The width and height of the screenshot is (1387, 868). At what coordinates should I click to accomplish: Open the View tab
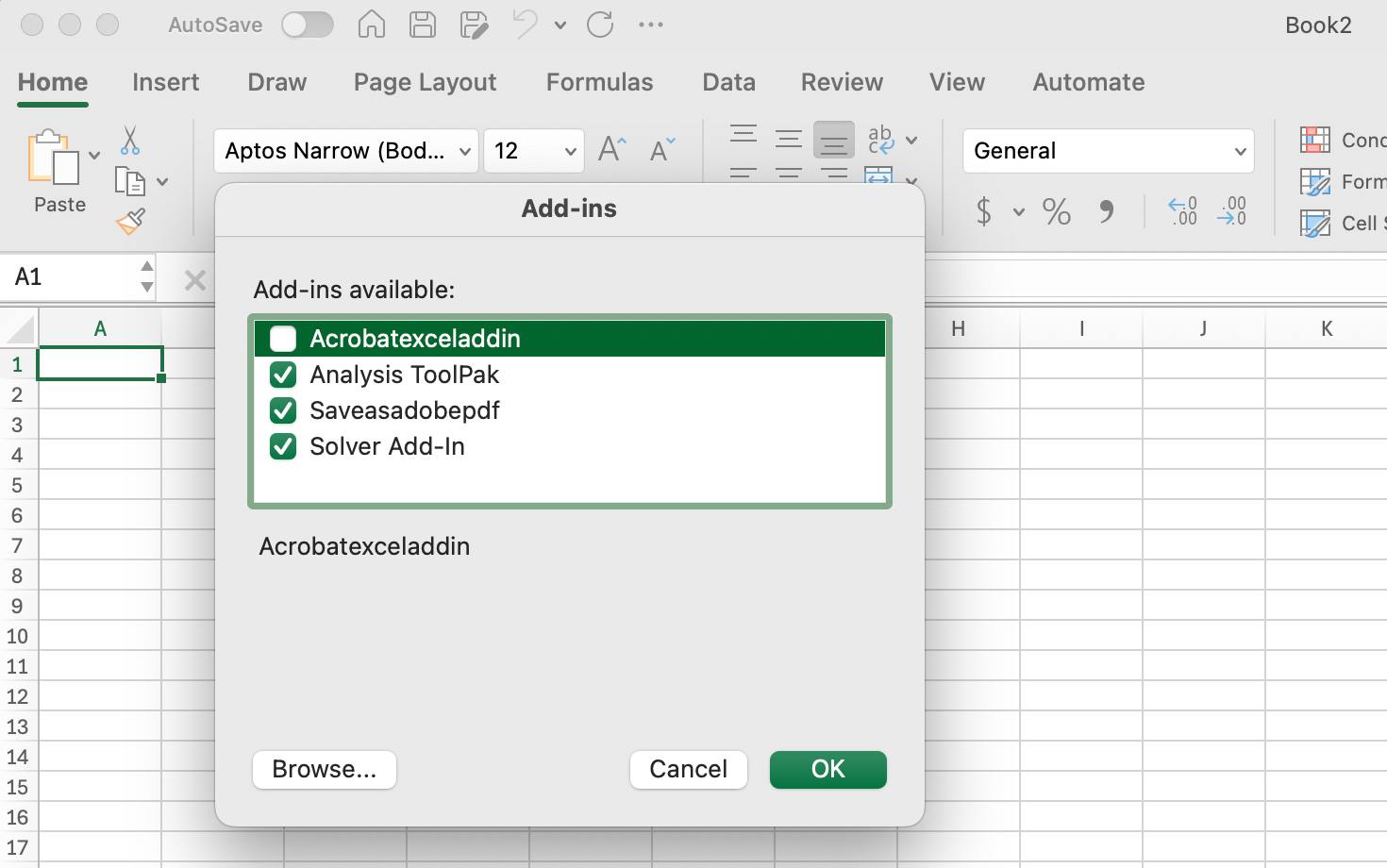[x=958, y=82]
